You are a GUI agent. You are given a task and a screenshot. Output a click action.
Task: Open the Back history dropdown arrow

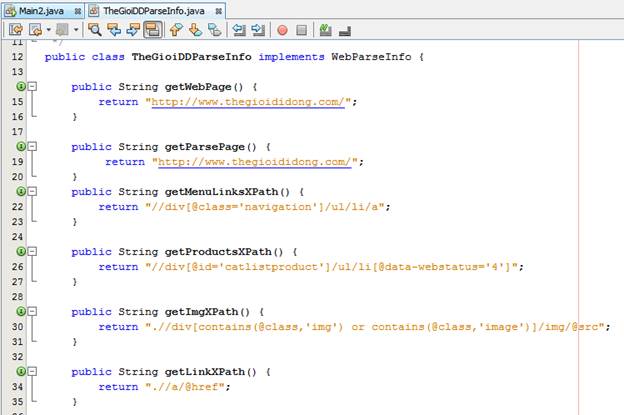click(49, 30)
